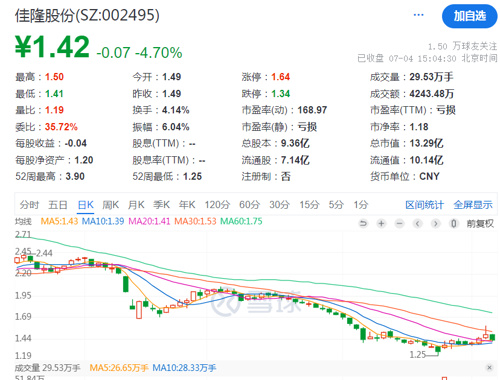Click the 换手 value 4.14%
The image size is (500, 380).
click(176, 110)
